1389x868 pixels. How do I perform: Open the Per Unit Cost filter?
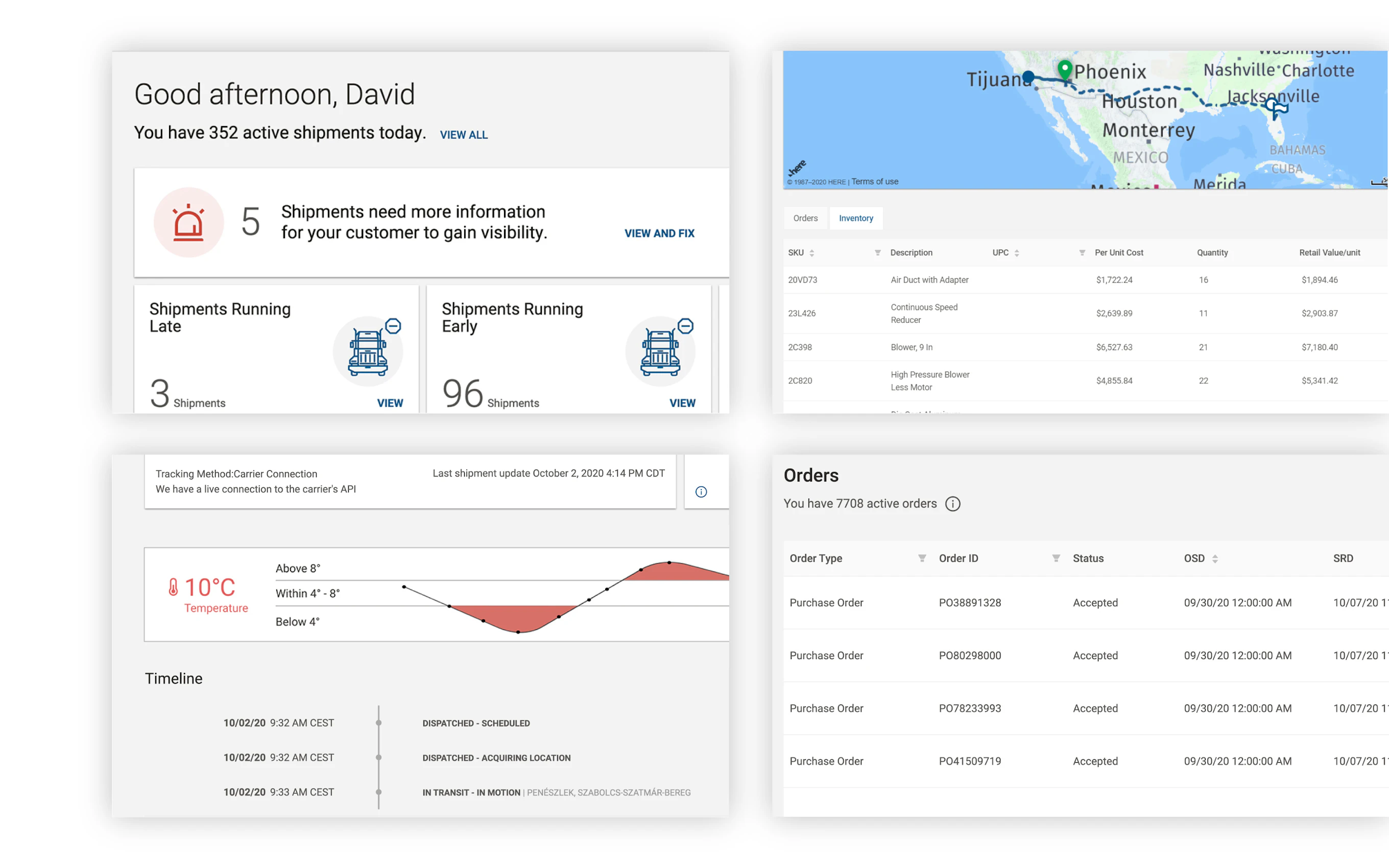tap(1083, 253)
